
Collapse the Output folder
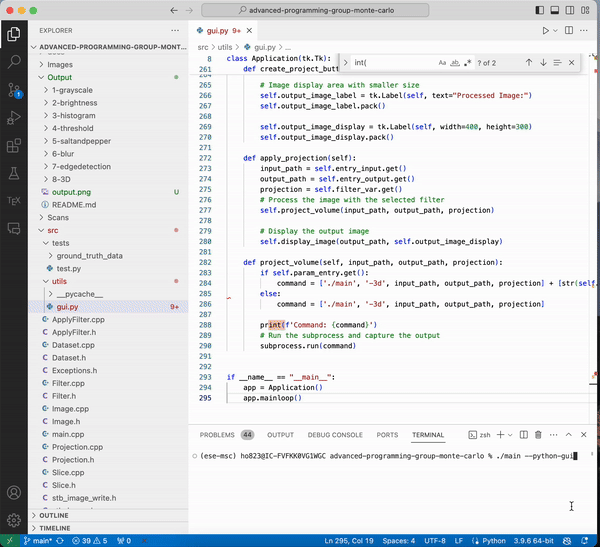[59, 77]
